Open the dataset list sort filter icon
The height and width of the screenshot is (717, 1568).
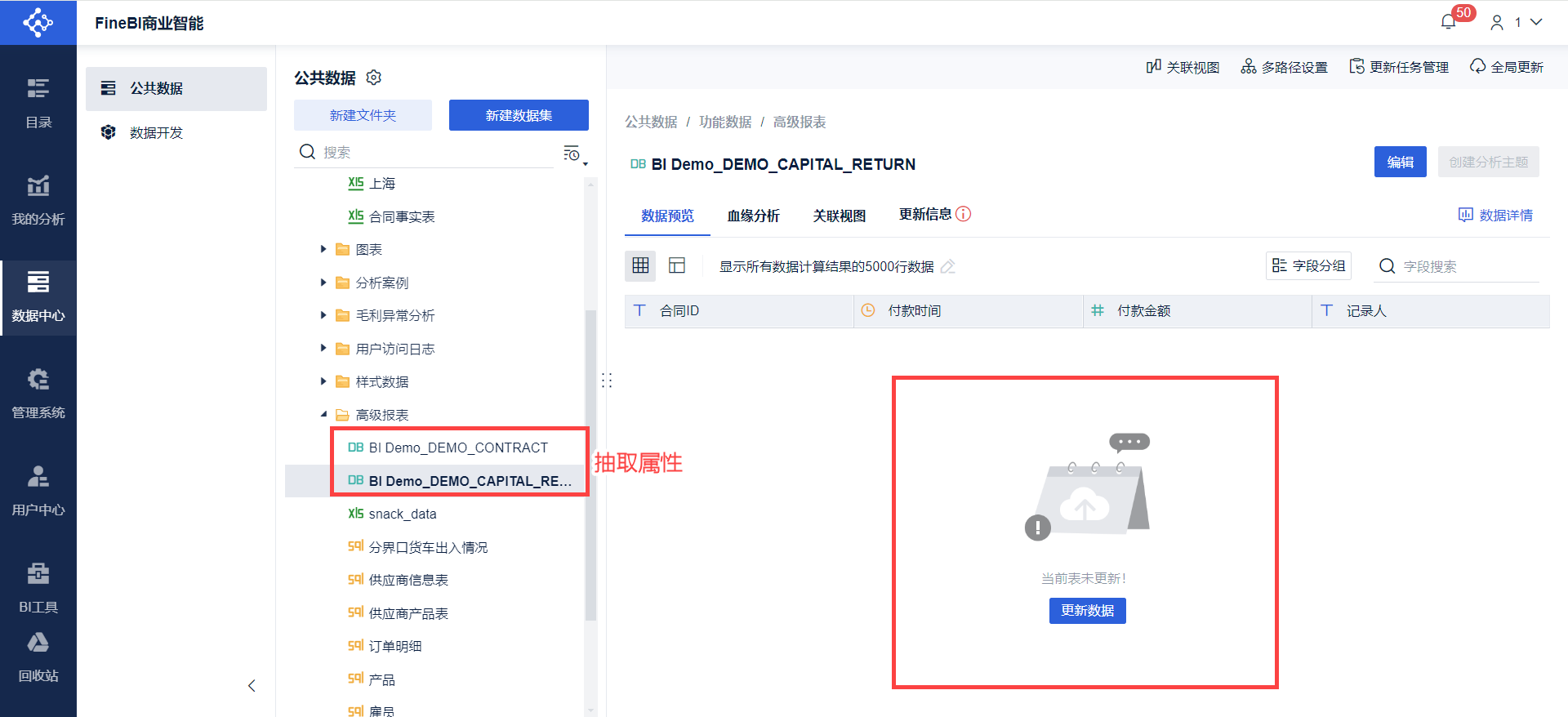tap(573, 153)
